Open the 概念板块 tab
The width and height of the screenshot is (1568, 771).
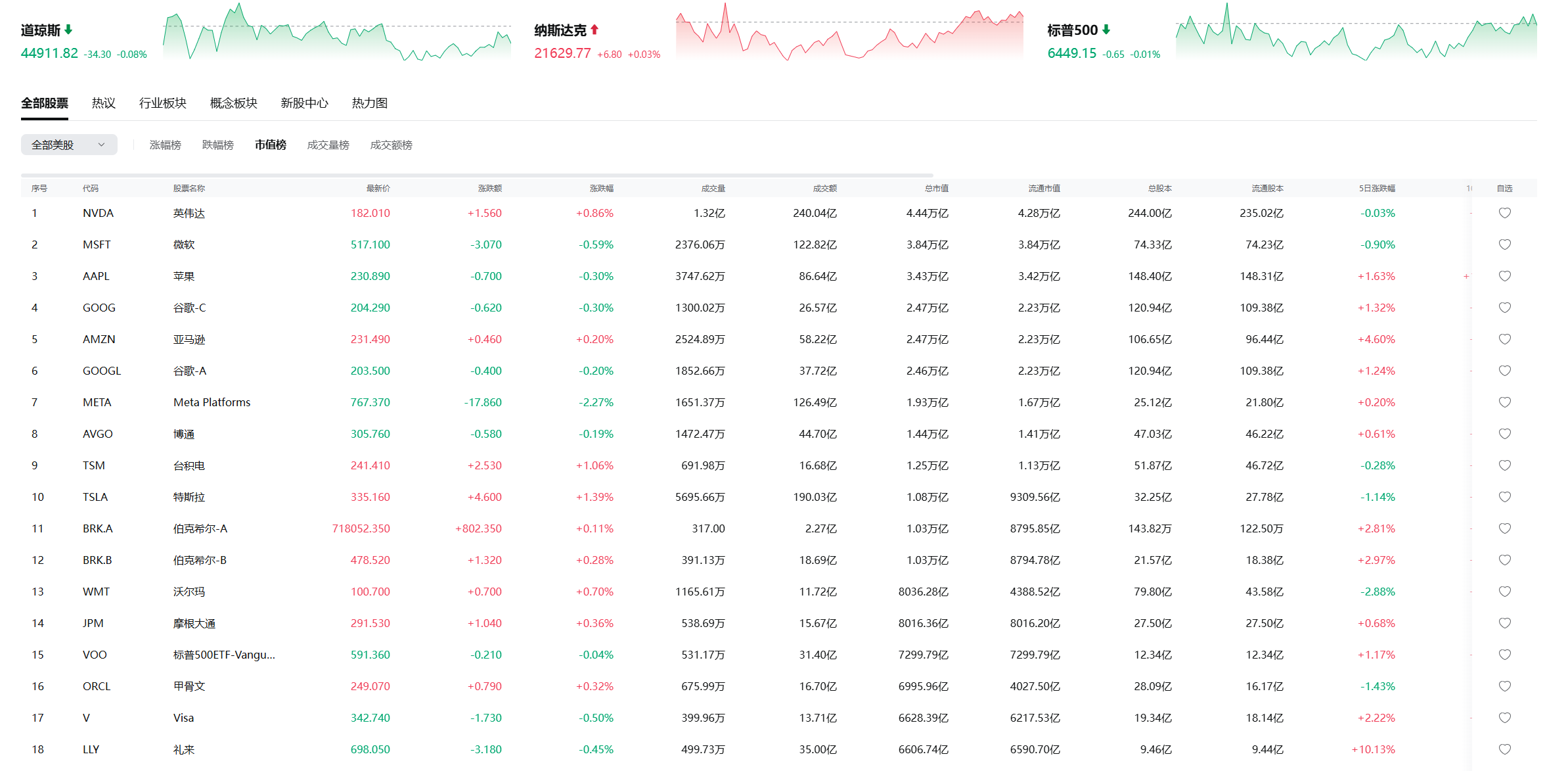[x=234, y=103]
